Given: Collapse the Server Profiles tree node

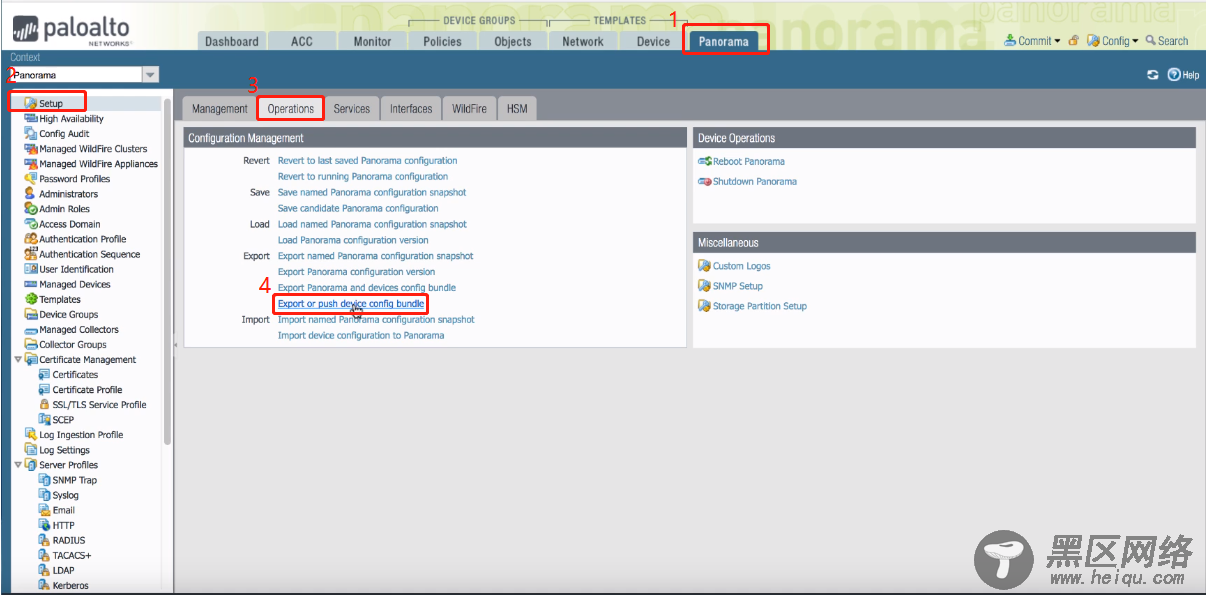Looking at the screenshot, I should pyautogui.click(x=18, y=465).
